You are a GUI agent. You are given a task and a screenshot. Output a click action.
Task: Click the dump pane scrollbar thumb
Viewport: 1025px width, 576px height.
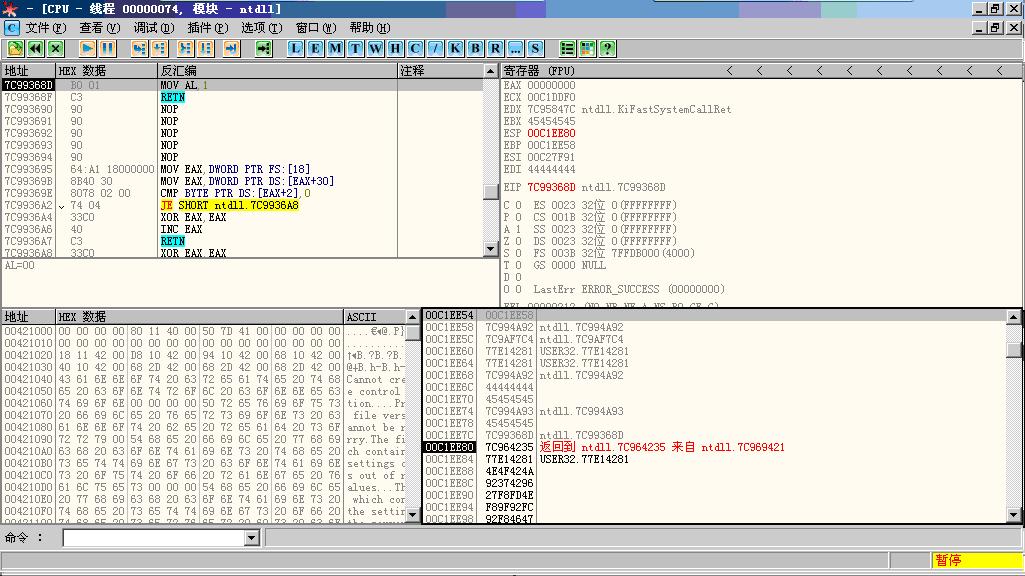click(412, 333)
